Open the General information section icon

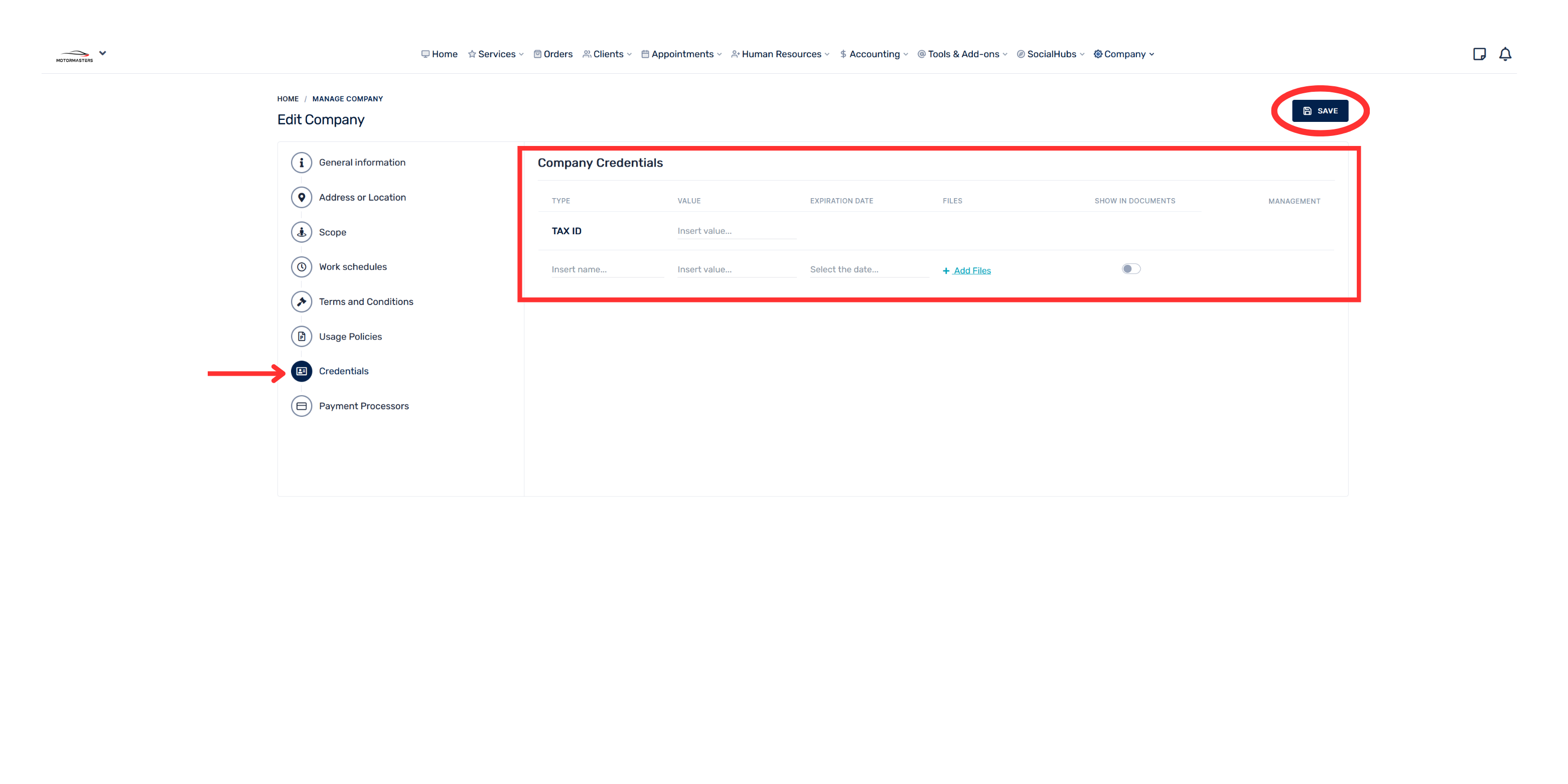point(301,163)
